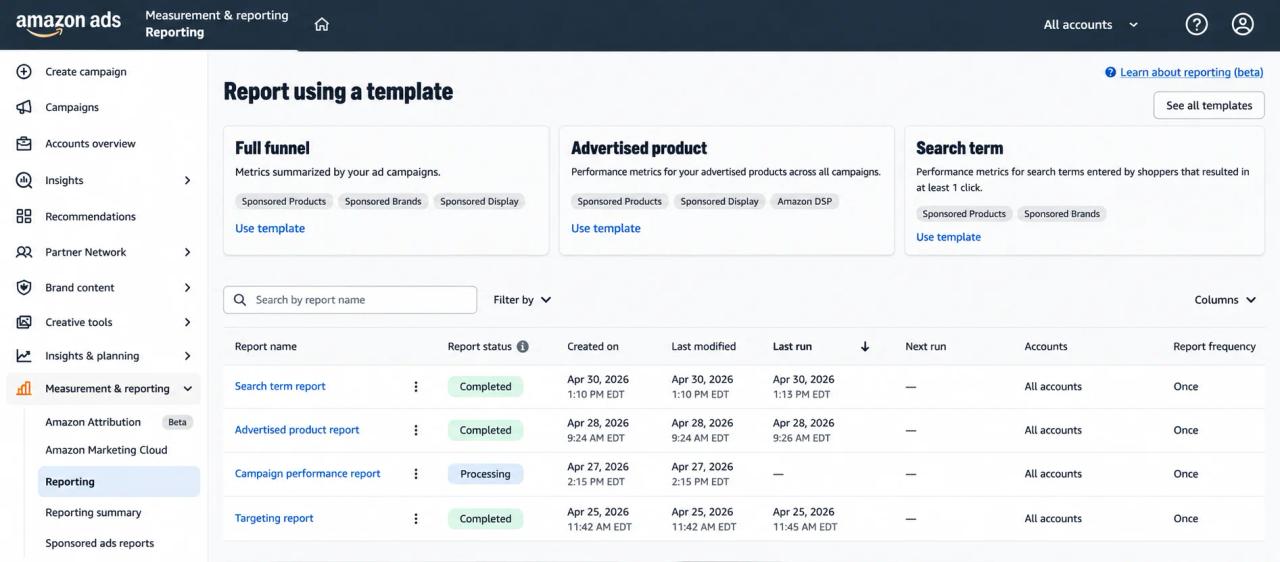Open options menu for Search term report
Viewport: 1280px width, 562px height.
click(x=416, y=387)
